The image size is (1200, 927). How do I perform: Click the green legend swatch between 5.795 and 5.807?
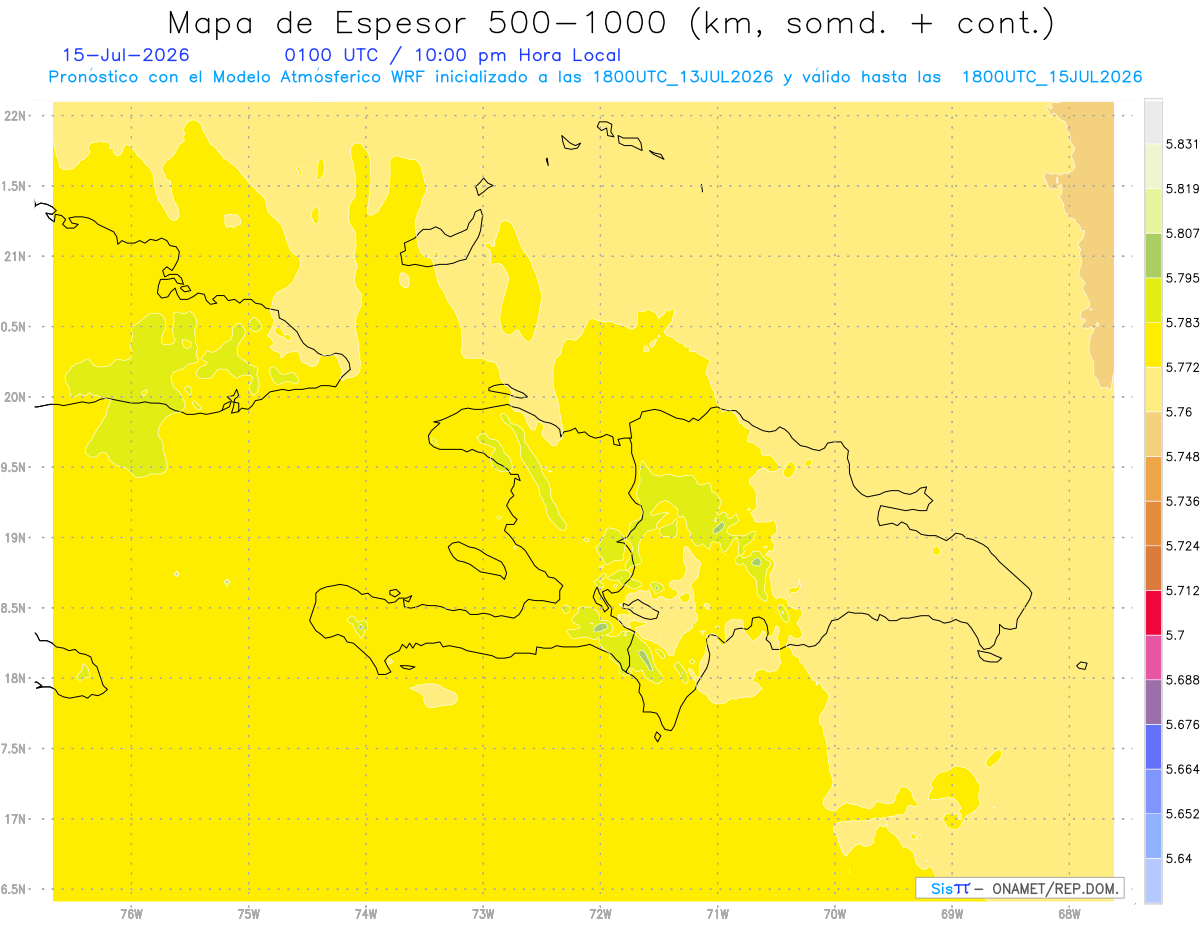1153,255
